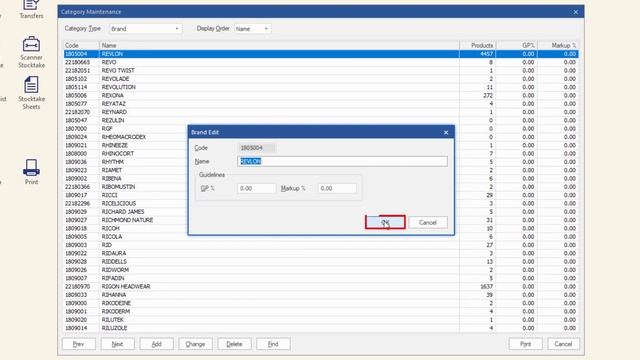Select the RIDAURA row
This screenshot has height=360, width=640.
click(321, 253)
